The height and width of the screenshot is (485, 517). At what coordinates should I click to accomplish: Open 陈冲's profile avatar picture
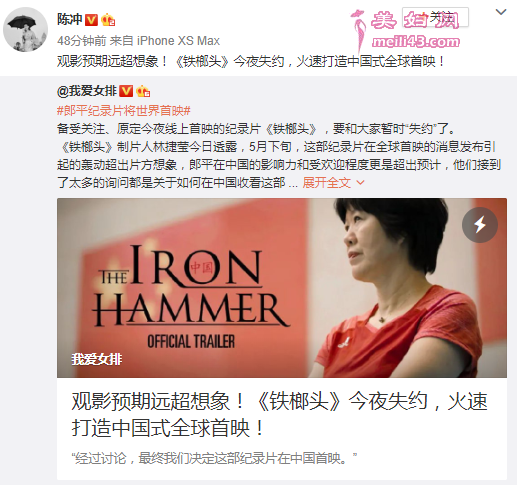click(25, 30)
